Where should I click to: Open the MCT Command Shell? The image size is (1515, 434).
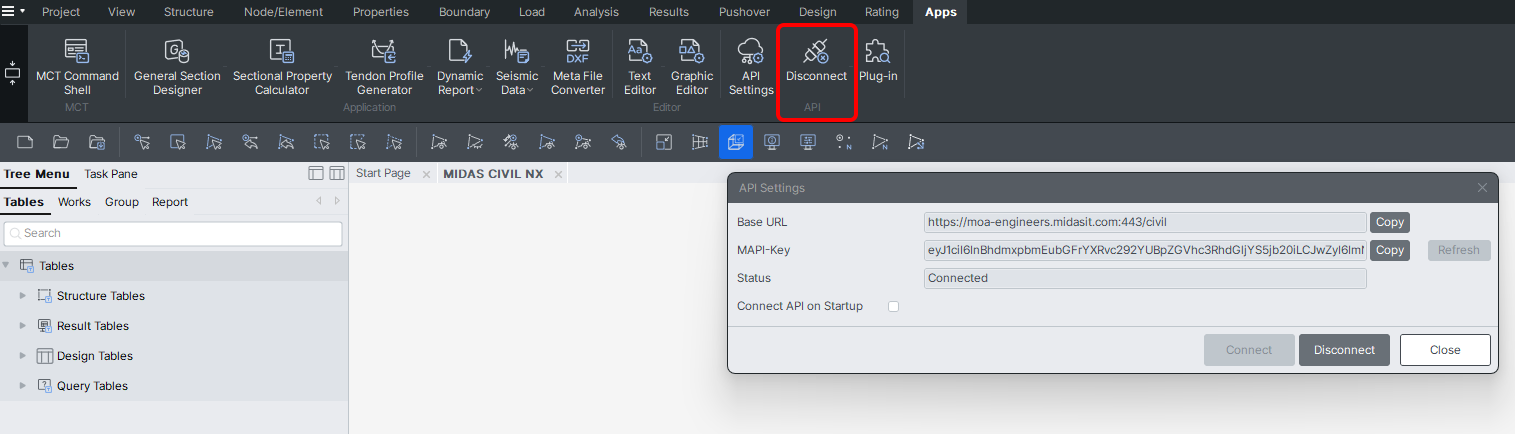click(77, 66)
